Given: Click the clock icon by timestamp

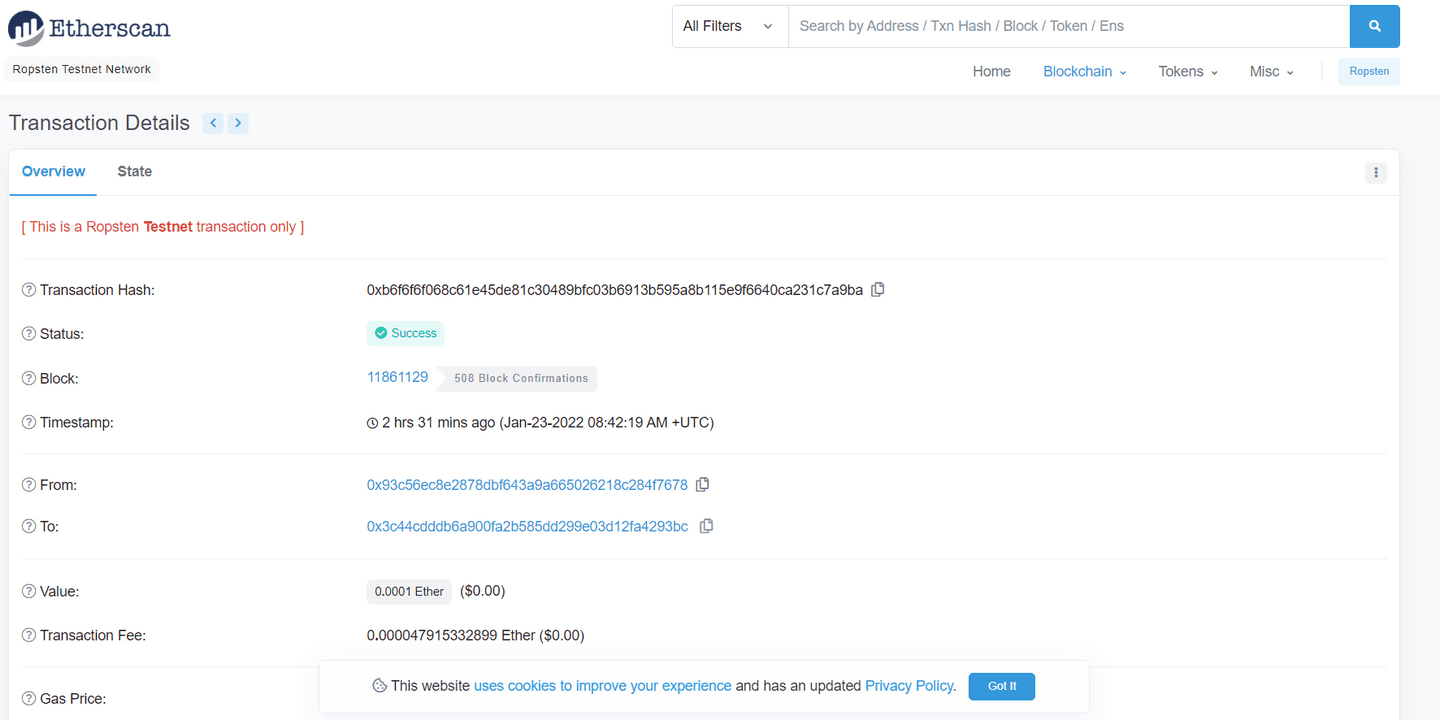Looking at the screenshot, I should tap(373, 423).
